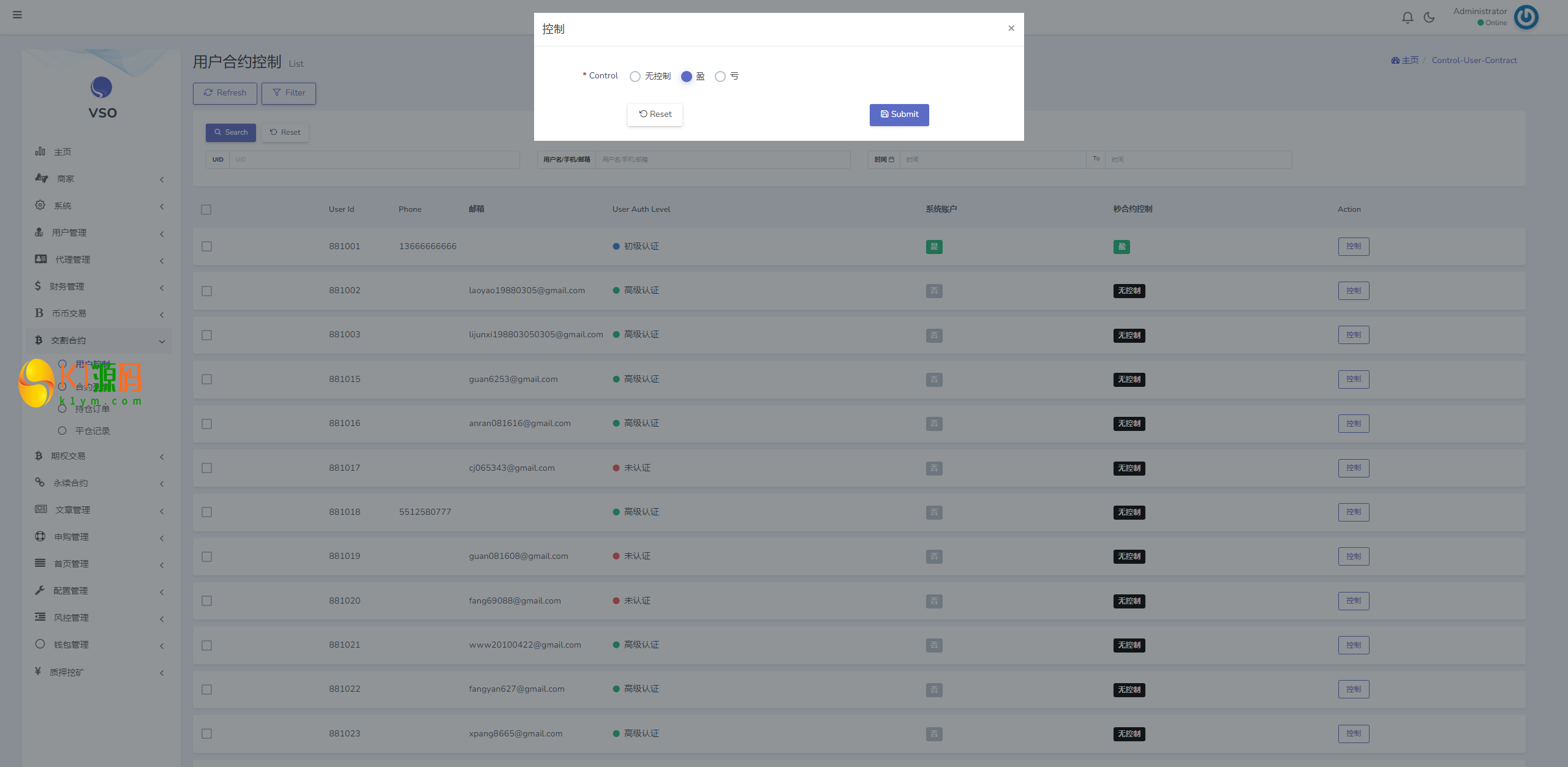Check the box for user 881002

pos(206,291)
